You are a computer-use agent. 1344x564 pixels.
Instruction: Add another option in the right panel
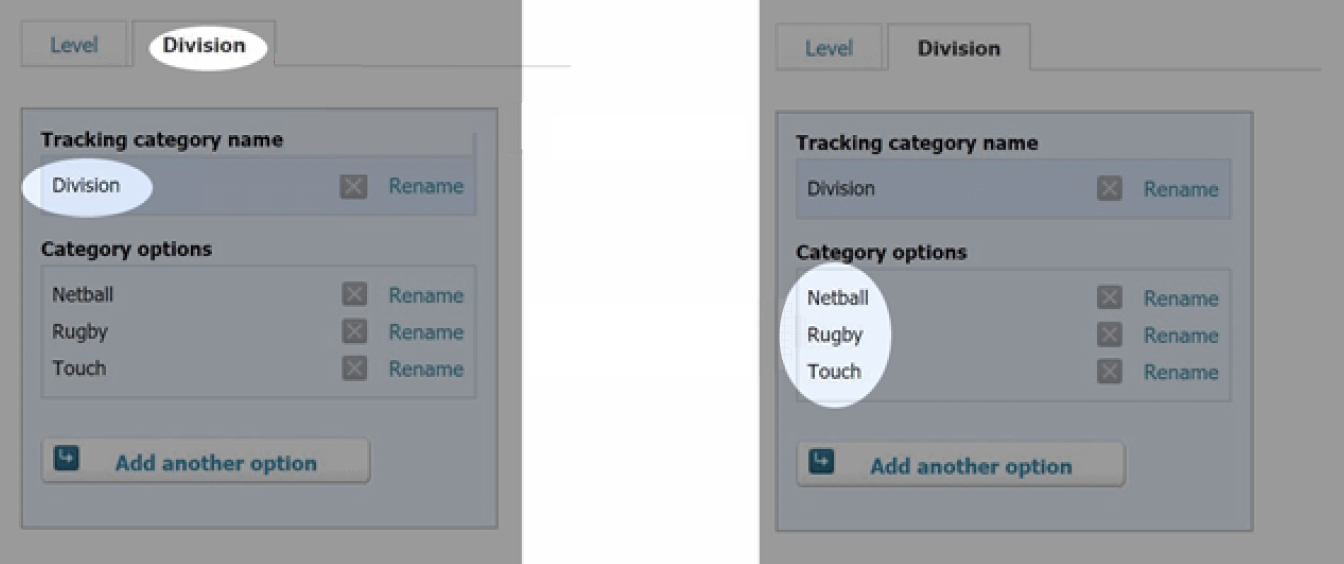pos(960,465)
